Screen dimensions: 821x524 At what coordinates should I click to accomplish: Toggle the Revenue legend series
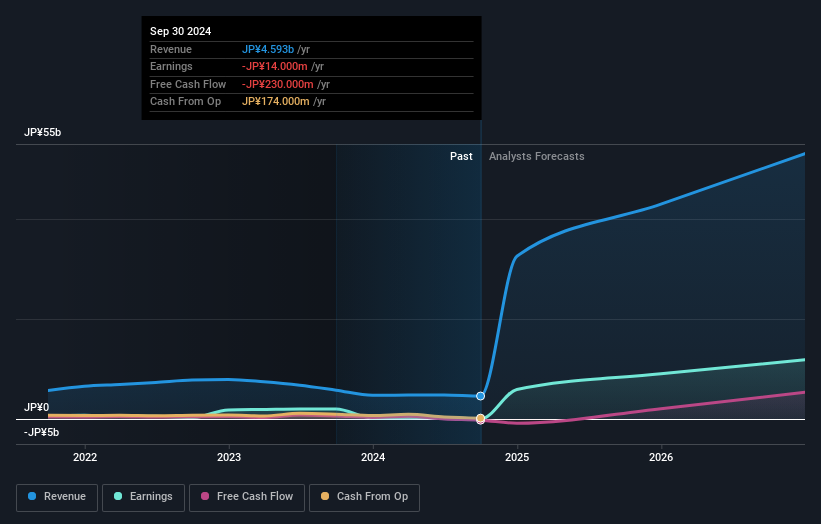(x=57, y=497)
